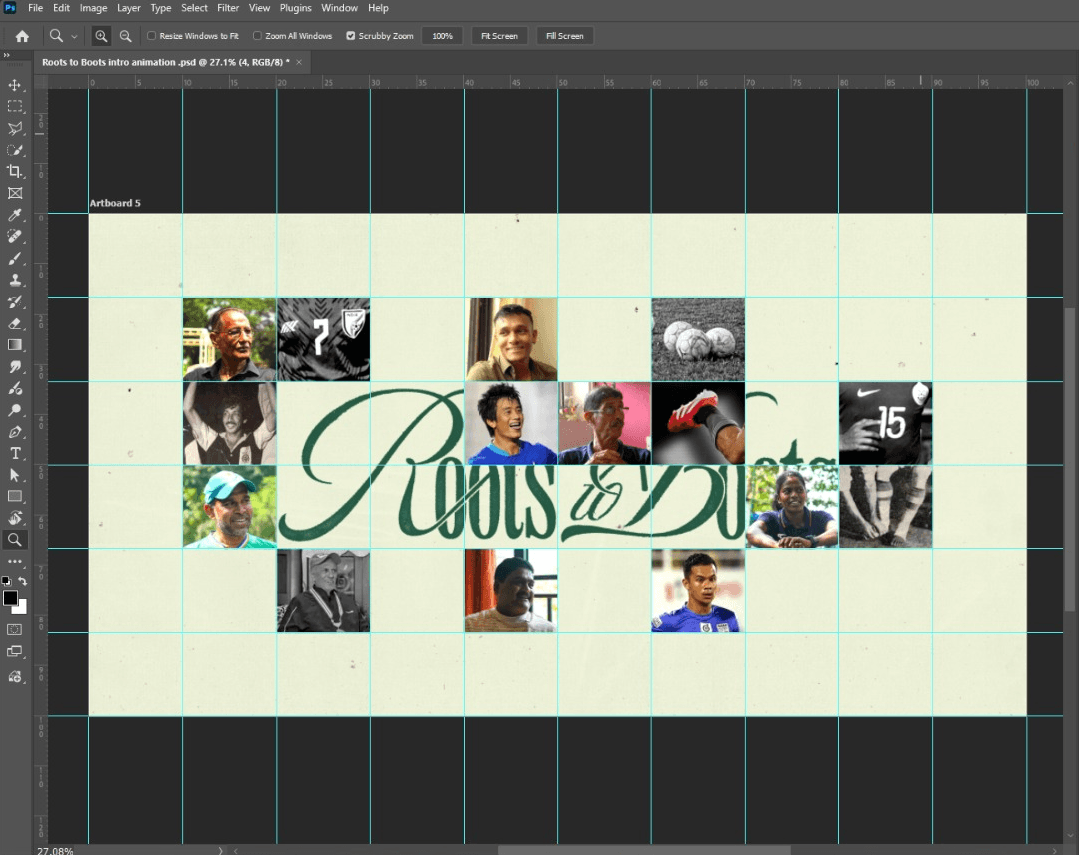Select the Smudge tool
This screenshot has width=1079, height=855.
point(14,367)
